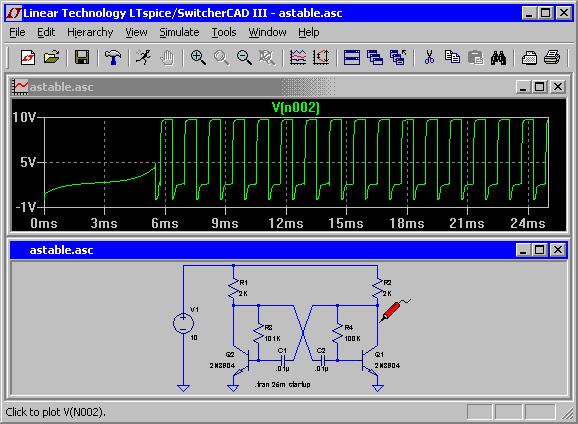Run the simulation with the running man icon

(143, 58)
